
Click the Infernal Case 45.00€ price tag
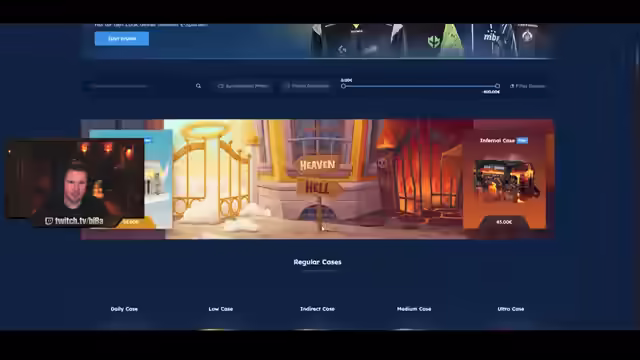(504, 222)
